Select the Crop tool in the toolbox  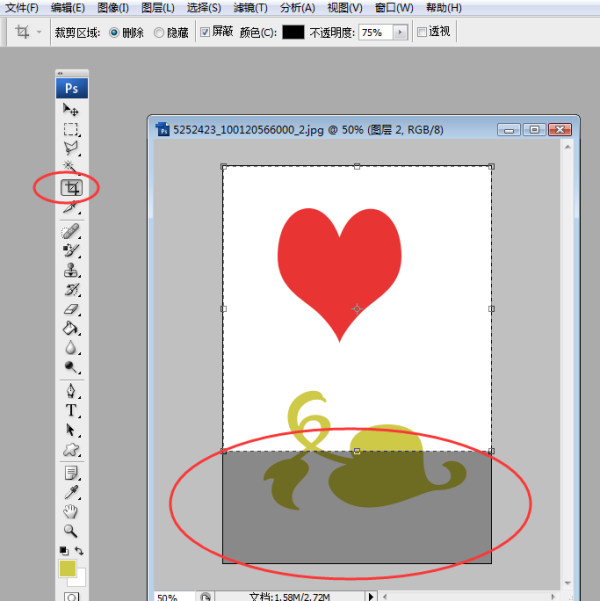[x=71, y=188]
